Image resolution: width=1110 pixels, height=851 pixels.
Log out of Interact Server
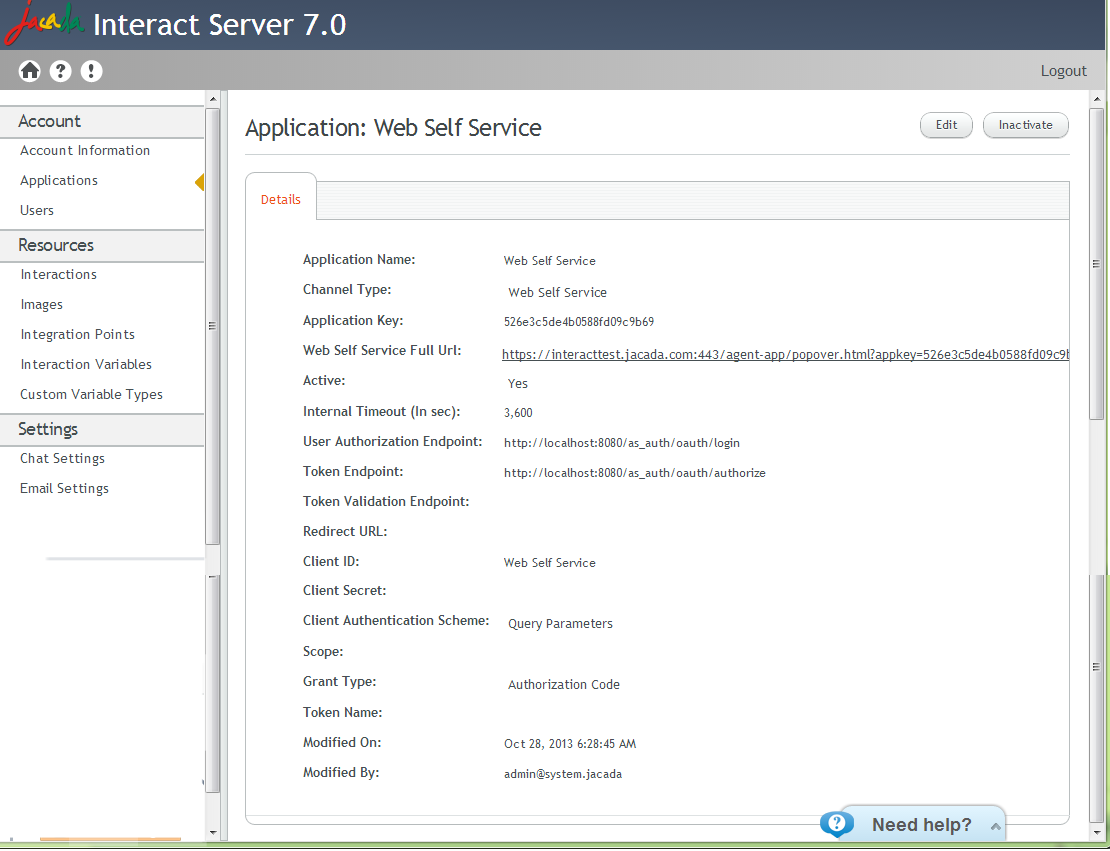1063,71
